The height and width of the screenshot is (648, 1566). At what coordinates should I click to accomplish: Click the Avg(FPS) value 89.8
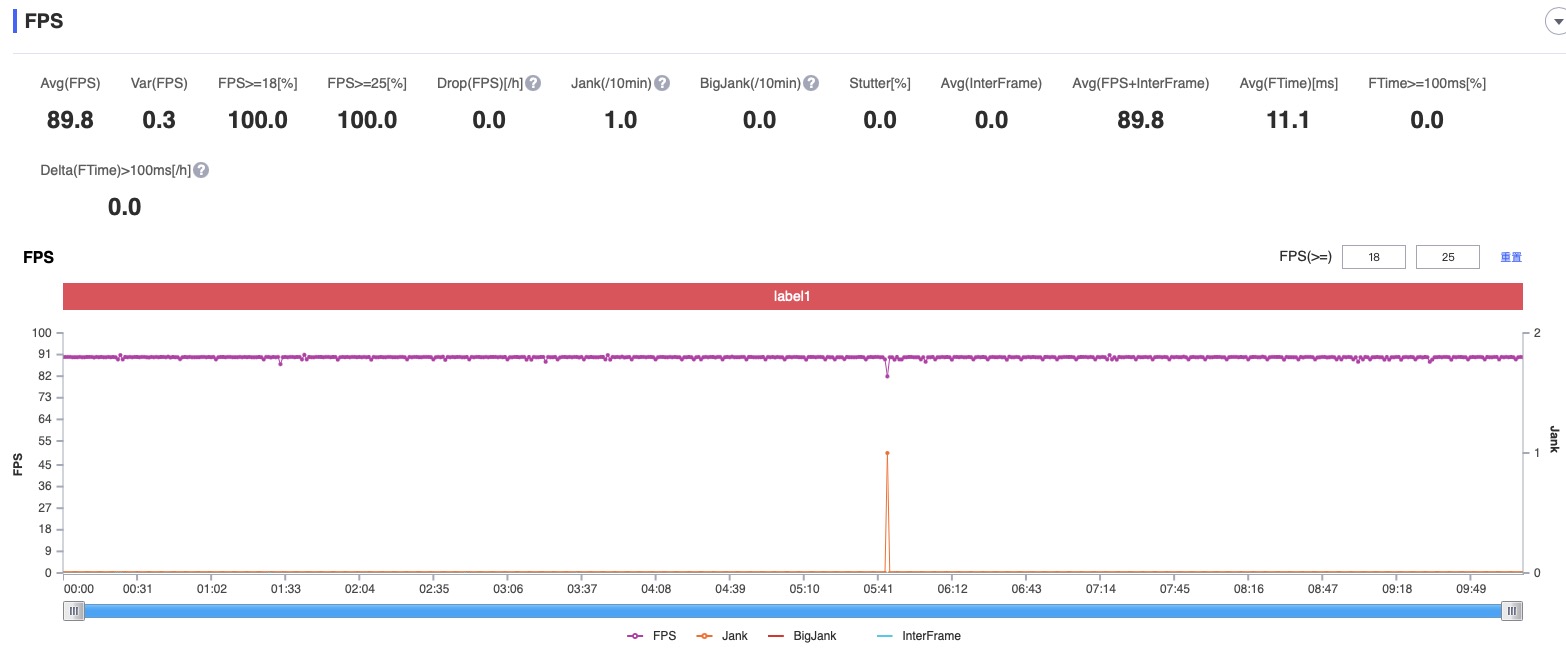(x=70, y=120)
